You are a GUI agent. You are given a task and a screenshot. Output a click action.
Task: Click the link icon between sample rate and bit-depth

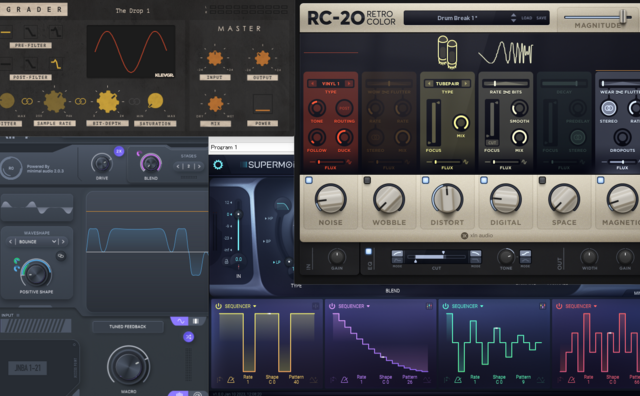[80, 101]
